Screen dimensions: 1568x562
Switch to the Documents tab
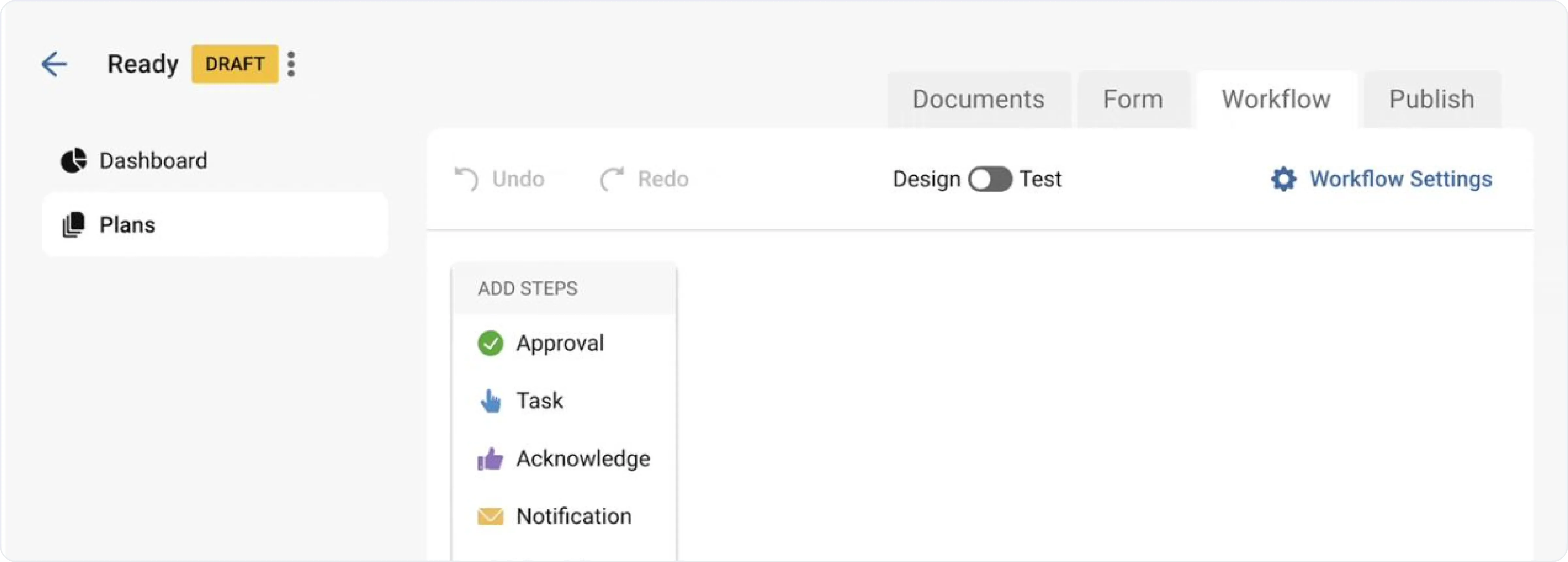tap(979, 99)
